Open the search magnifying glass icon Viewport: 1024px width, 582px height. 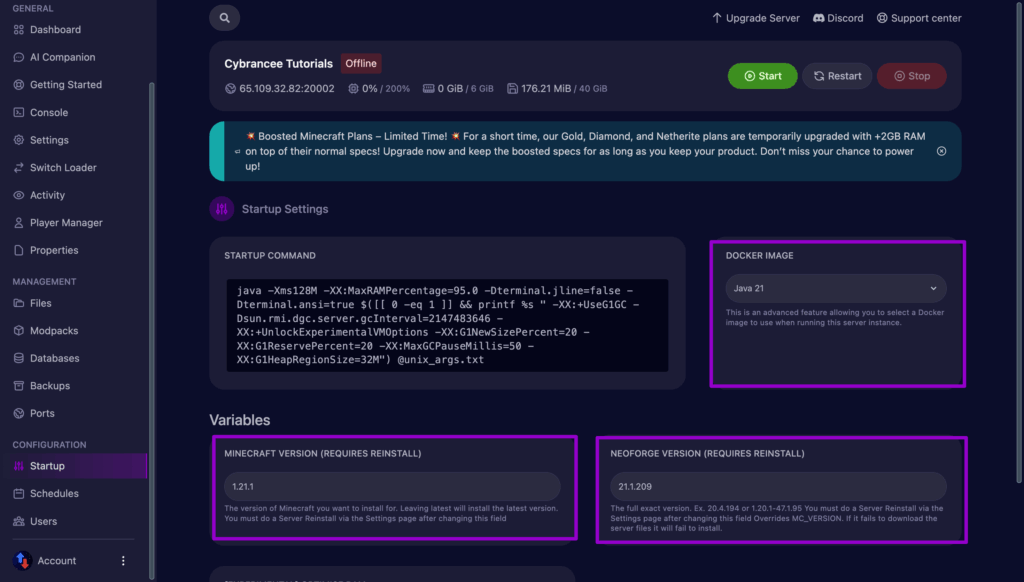pos(224,17)
